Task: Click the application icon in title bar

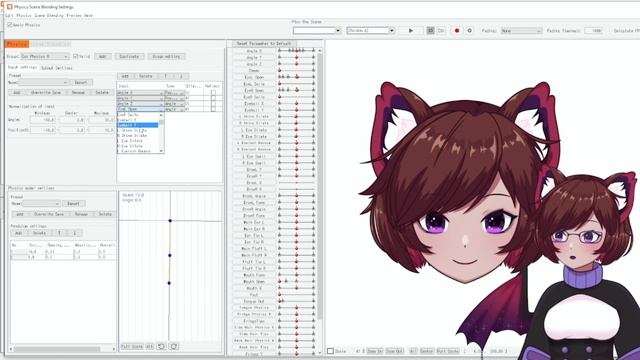Action: (9, 7)
